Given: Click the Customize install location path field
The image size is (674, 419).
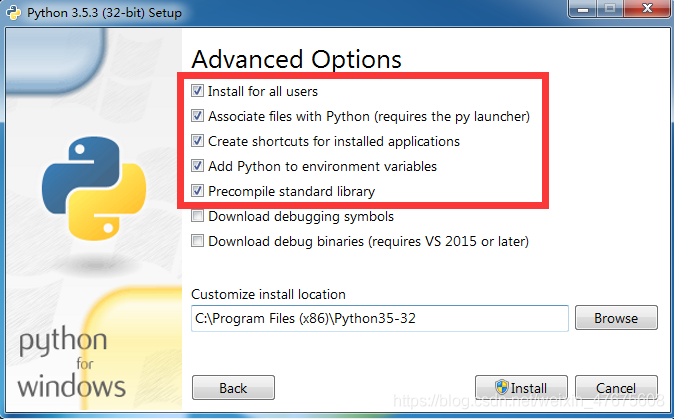Looking at the screenshot, I should [379, 318].
